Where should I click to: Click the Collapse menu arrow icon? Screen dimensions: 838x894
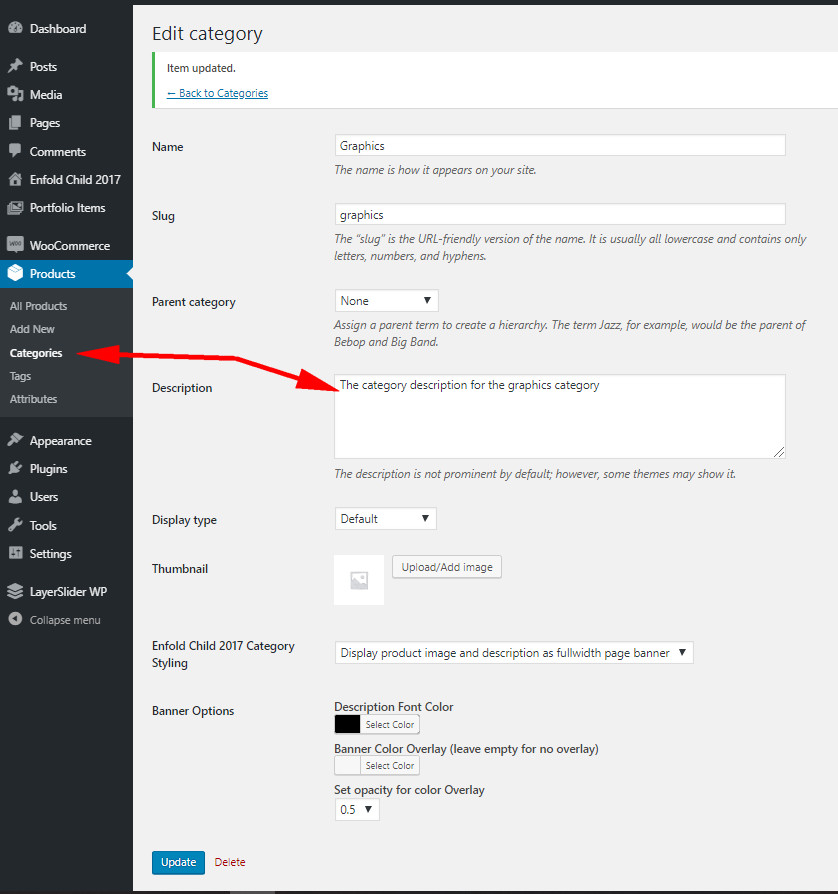coord(15,619)
